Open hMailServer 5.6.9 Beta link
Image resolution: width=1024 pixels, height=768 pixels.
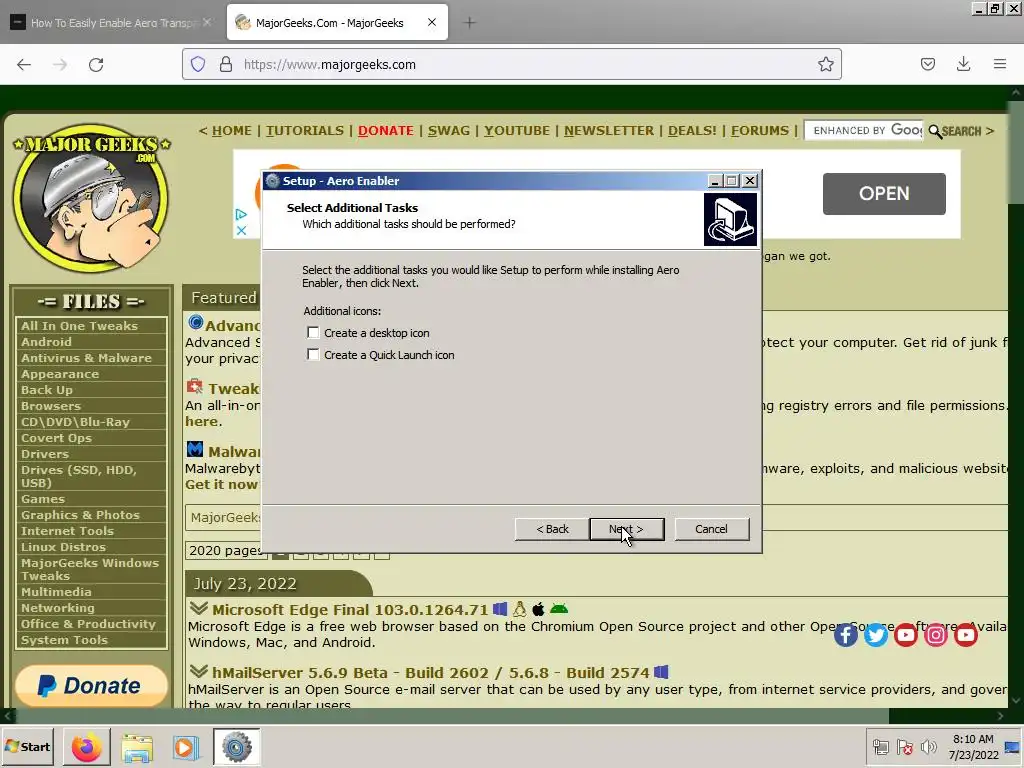click(431, 673)
